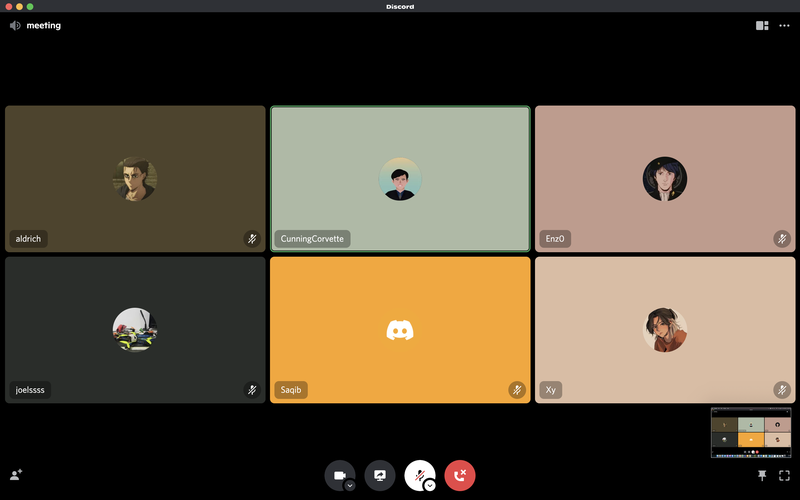Click the speaker icon beside meeting
Image resolution: width=800 pixels, height=500 pixels.
[15, 25]
